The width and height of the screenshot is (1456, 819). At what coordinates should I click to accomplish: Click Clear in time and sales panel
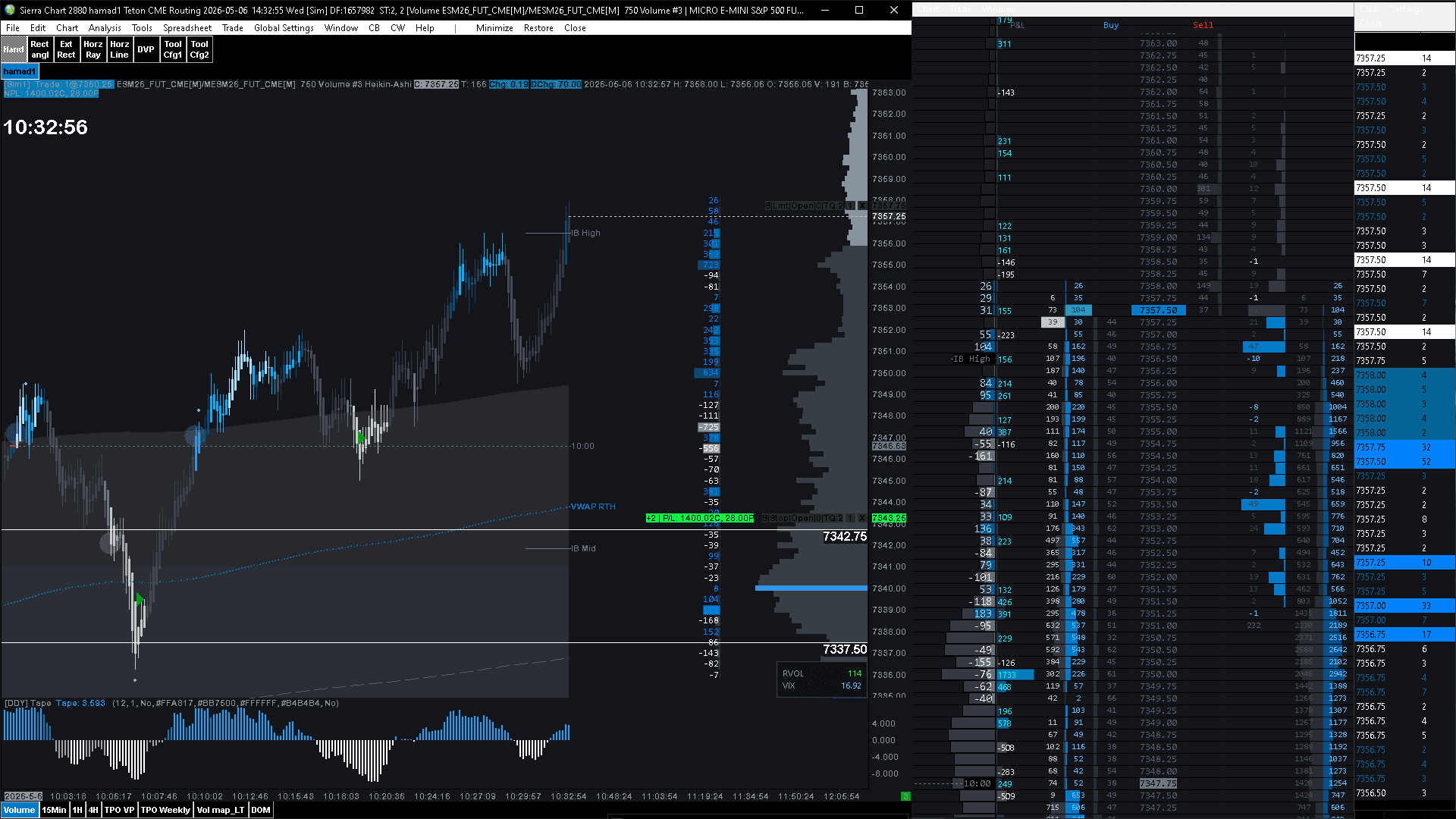[1370, 9]
